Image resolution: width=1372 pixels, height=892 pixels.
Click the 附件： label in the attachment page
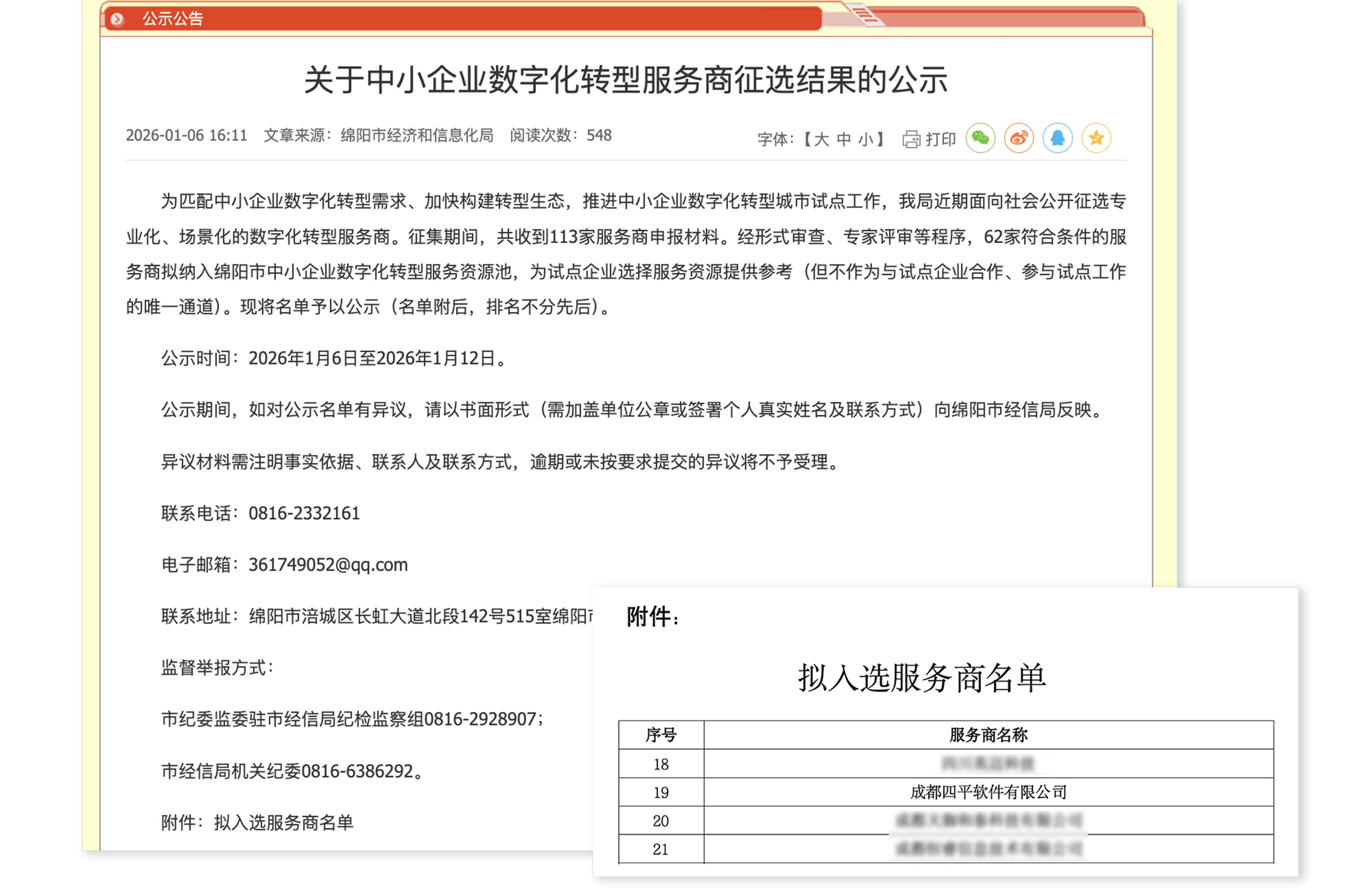[653, 617]
